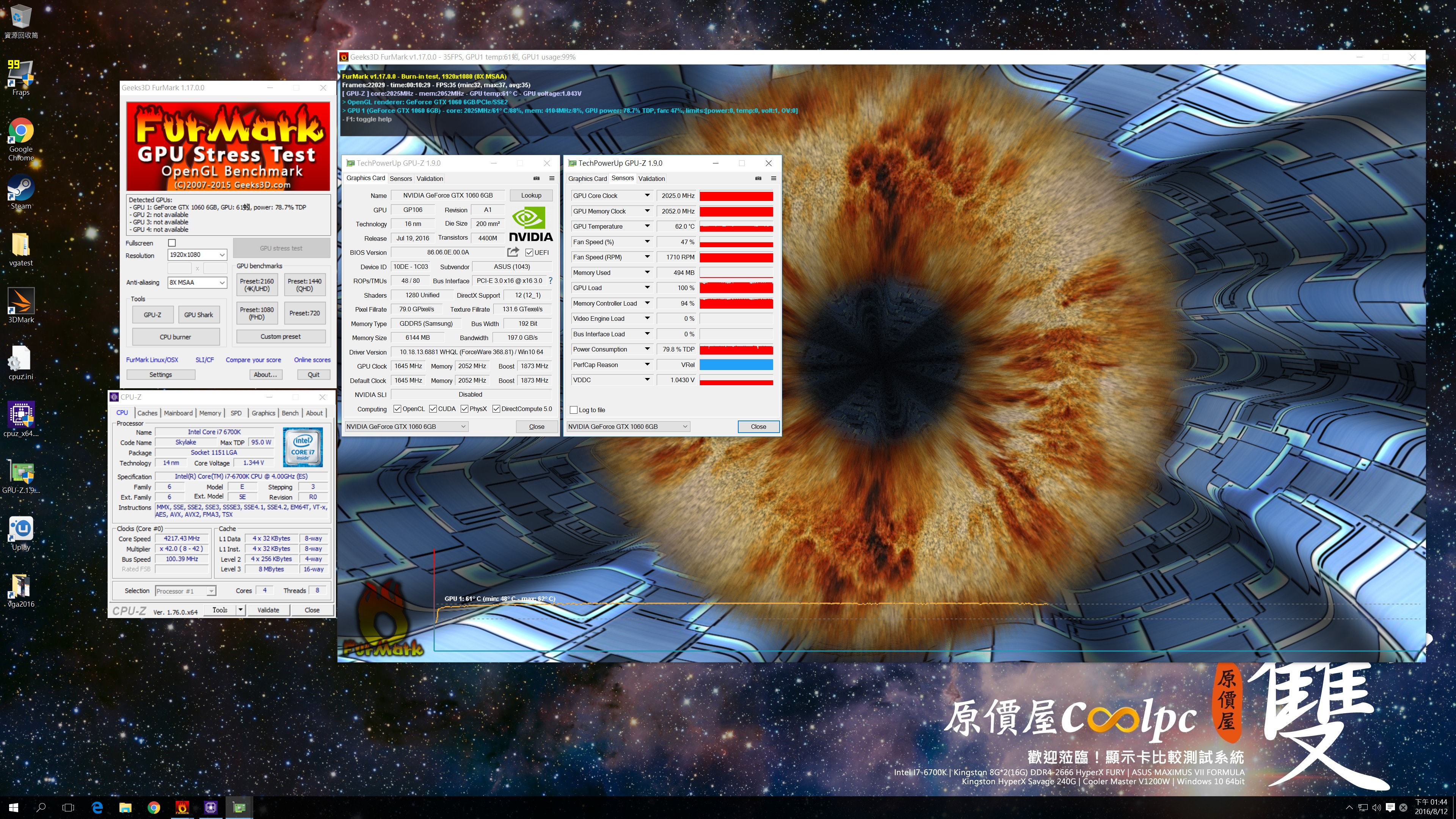Open the taskbar search icon

(x=41, y=808)
